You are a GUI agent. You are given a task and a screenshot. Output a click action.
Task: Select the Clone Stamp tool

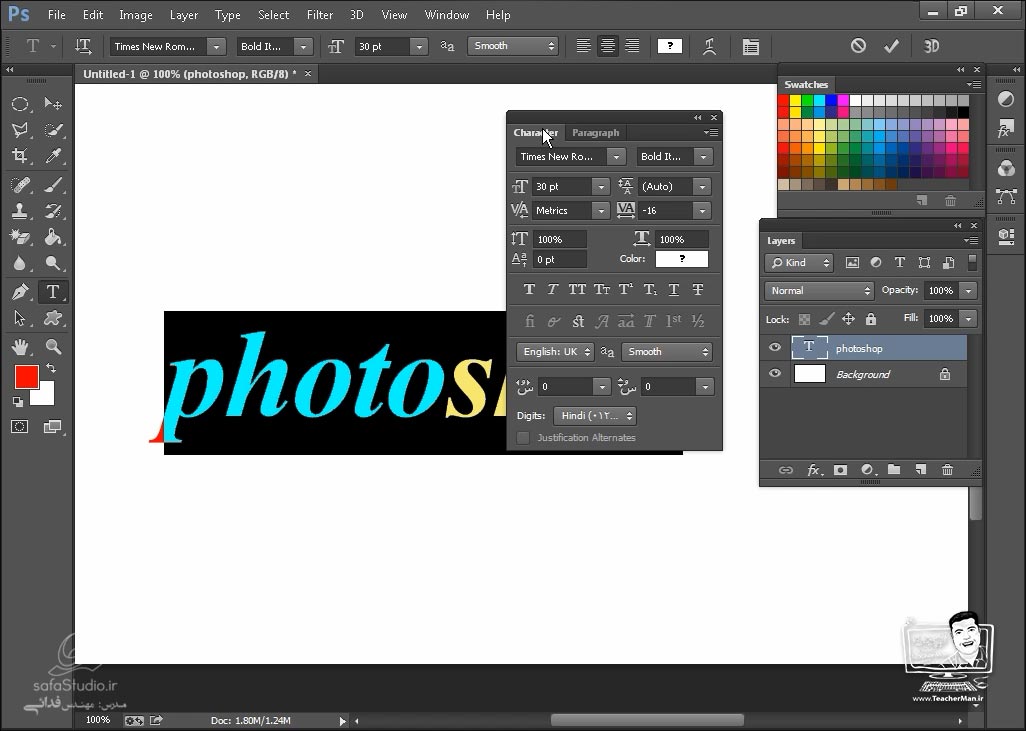tap(20, 211)
